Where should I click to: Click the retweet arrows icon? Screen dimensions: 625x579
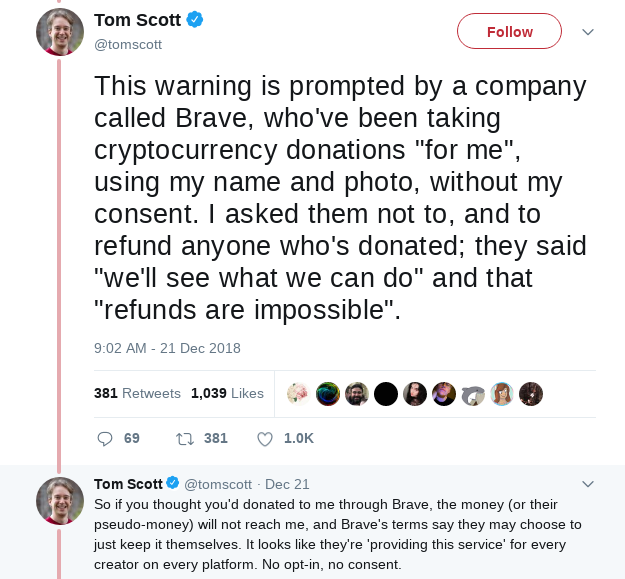[184, 438]
